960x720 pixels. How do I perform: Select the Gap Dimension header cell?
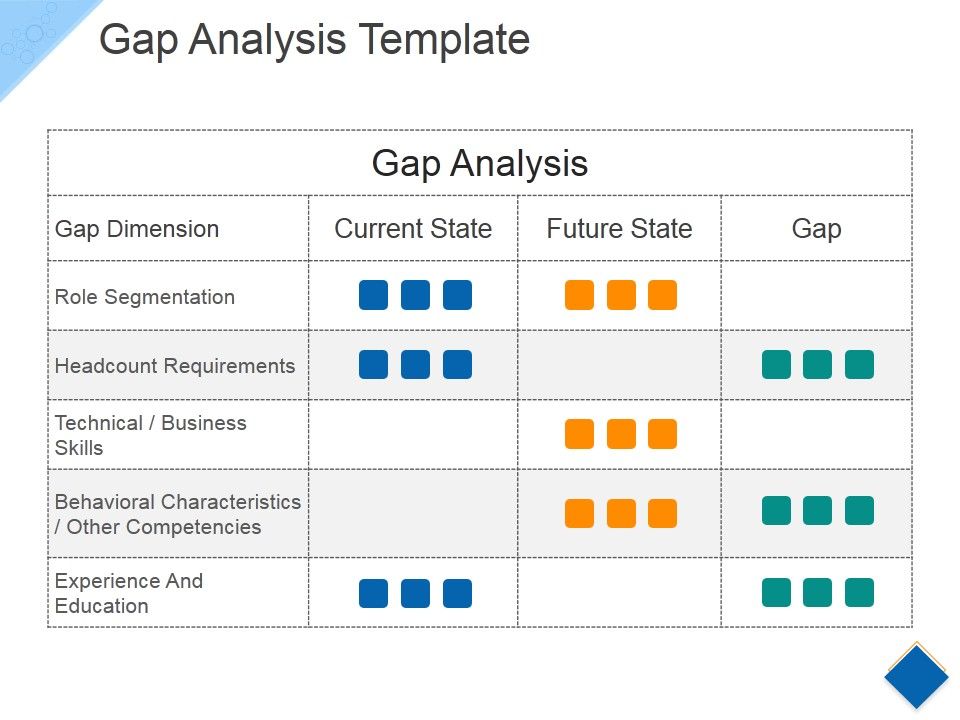[x=137, y=229]
